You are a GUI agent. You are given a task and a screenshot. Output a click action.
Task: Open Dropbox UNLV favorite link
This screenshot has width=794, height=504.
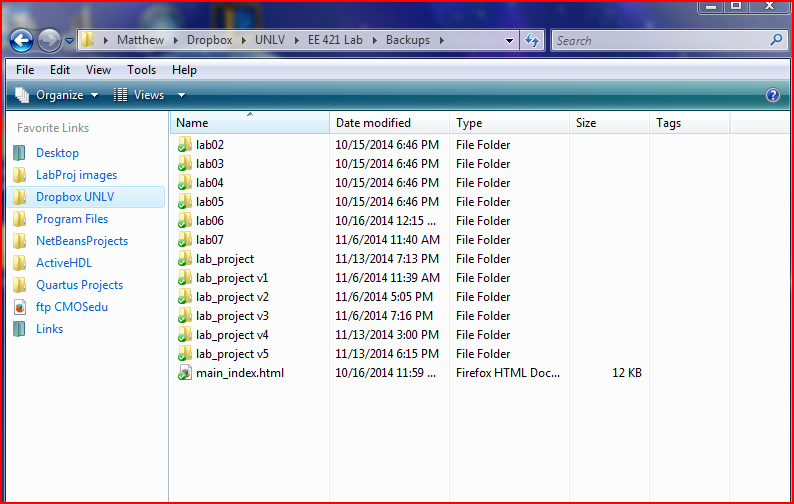75,197
